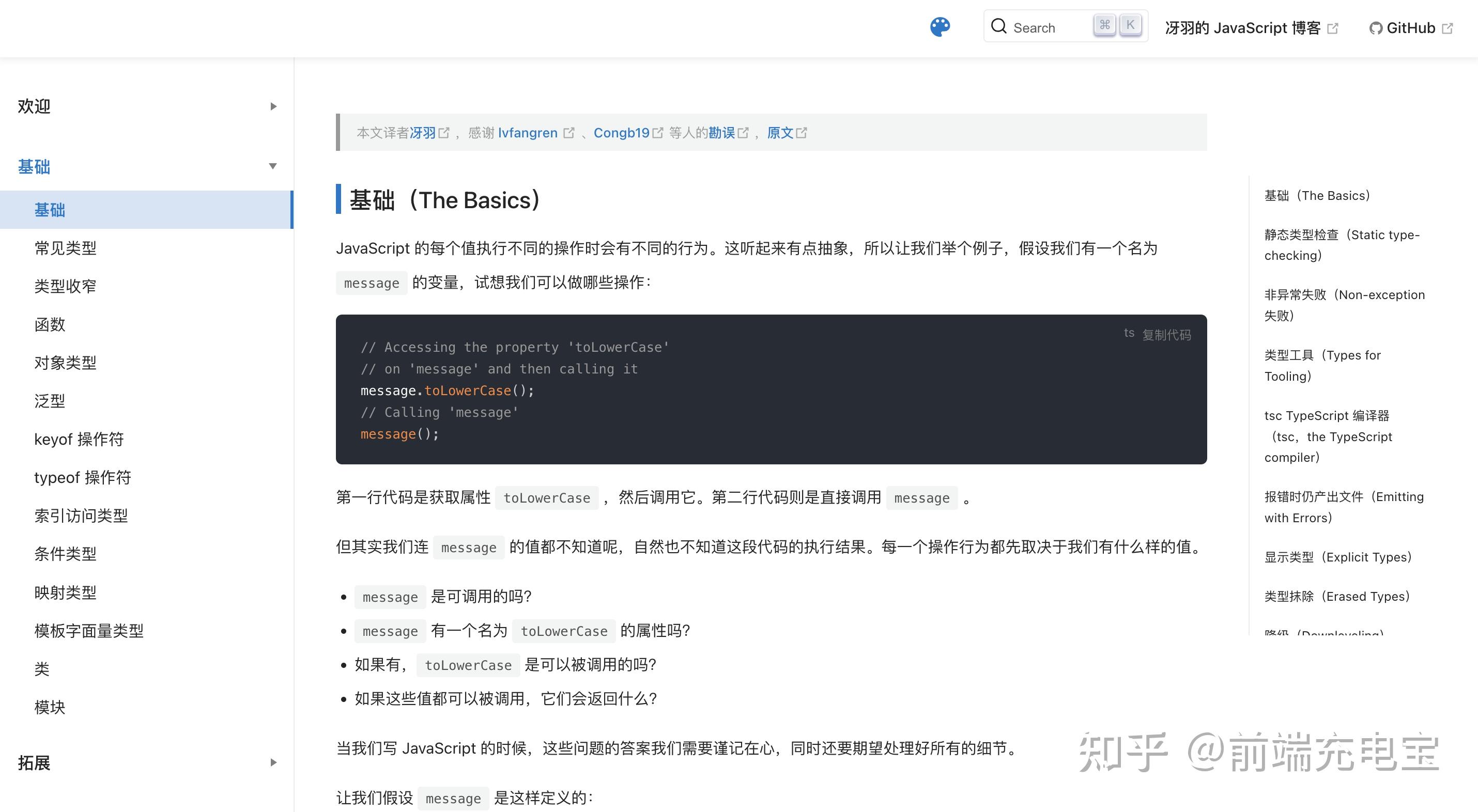Click the external link icon next to lvfangren
The width and height of the screenshot is (1478, 812).
coord(569,132)
